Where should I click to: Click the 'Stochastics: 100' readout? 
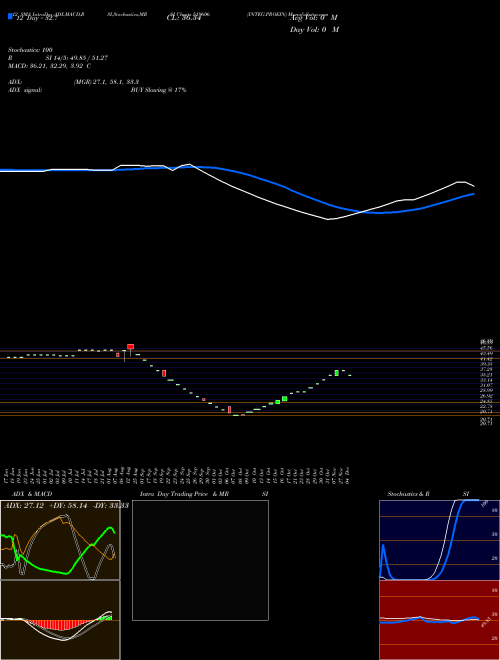coord(30,50)
